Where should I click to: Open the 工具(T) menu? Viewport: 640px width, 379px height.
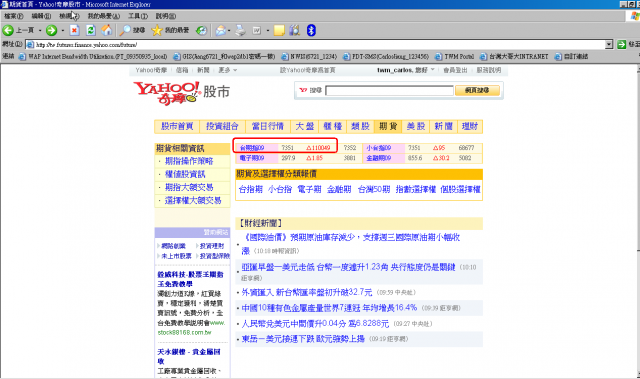(x=138, y=16)
